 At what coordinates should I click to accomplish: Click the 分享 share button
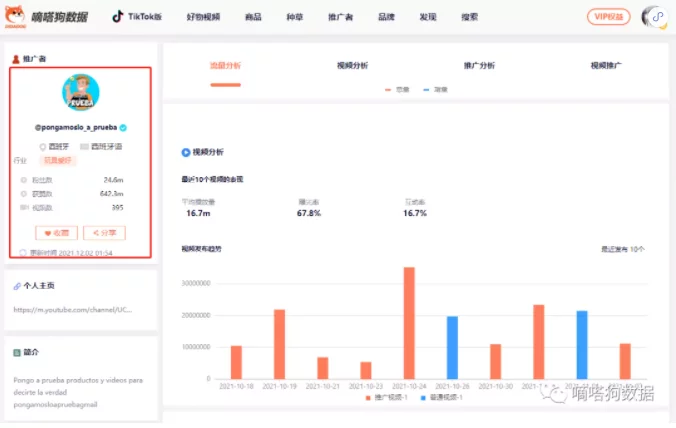104,233
